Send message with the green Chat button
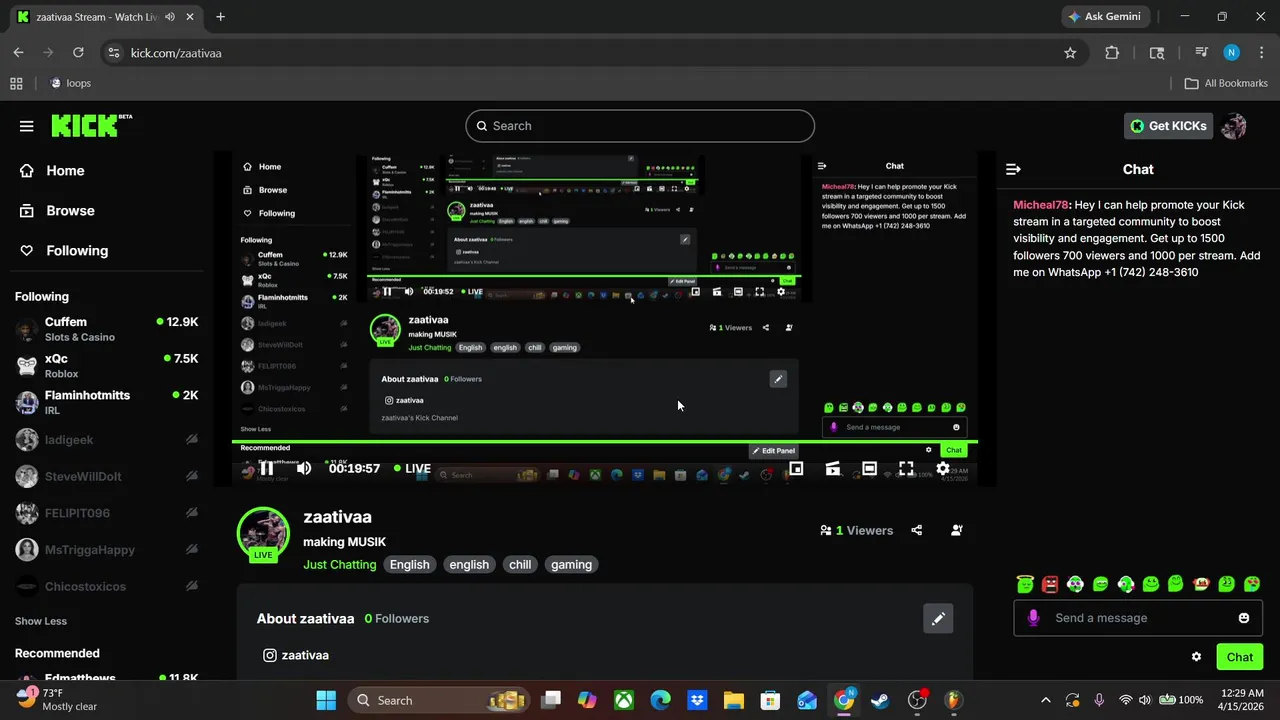The width and height of the screenshot is (1280, 720). tap(1240, 657)
